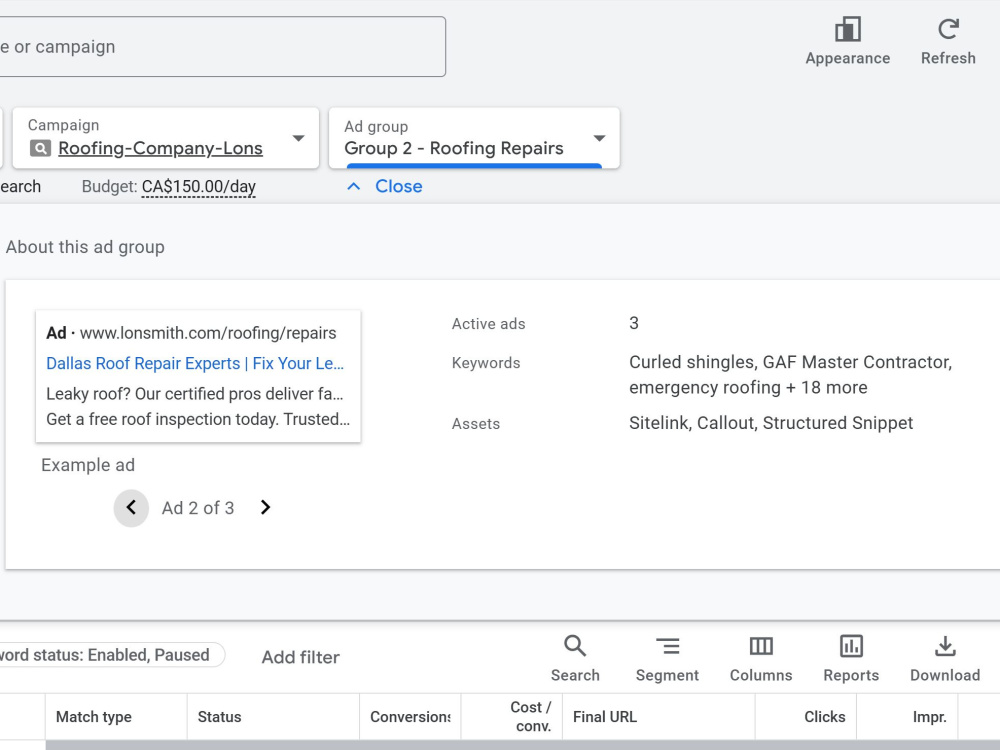Sort by the Match type column header
The width and height of the screenshot is (1000, 750).
click(x=94, y=717)
